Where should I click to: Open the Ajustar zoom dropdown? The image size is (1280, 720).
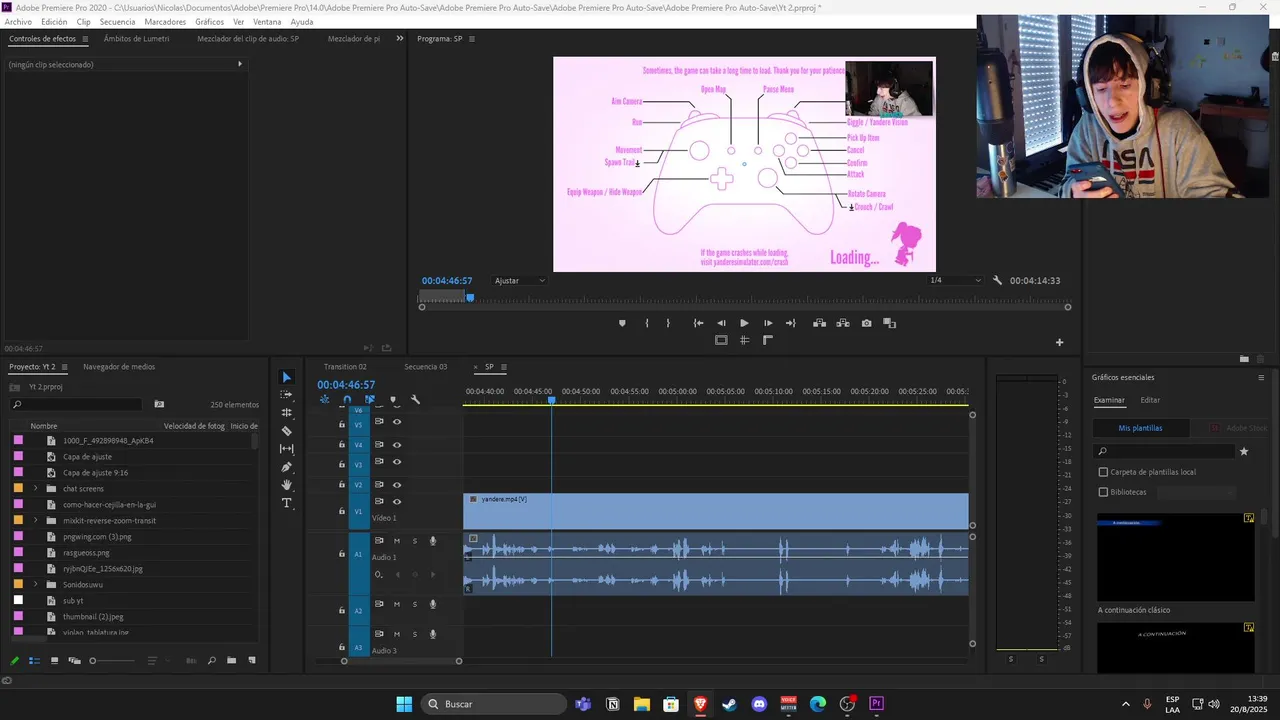pyautogui.click(x=520, y=281)
